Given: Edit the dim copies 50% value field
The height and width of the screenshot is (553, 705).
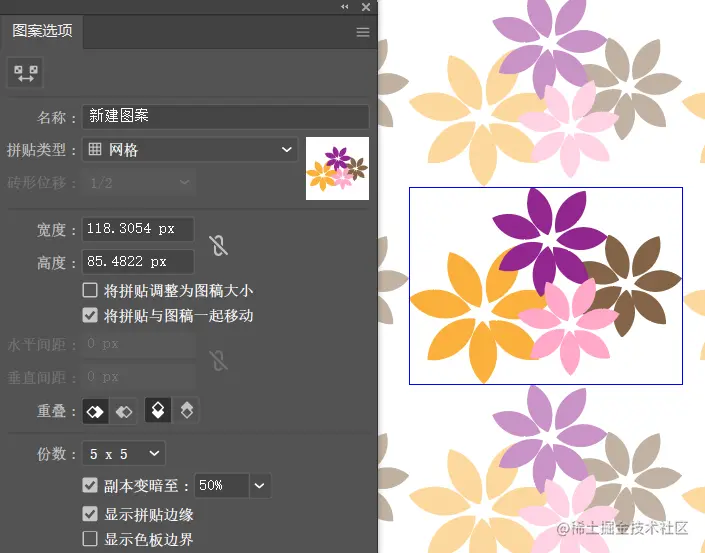Looking at the screenshot, I should [x=222, y=486].
